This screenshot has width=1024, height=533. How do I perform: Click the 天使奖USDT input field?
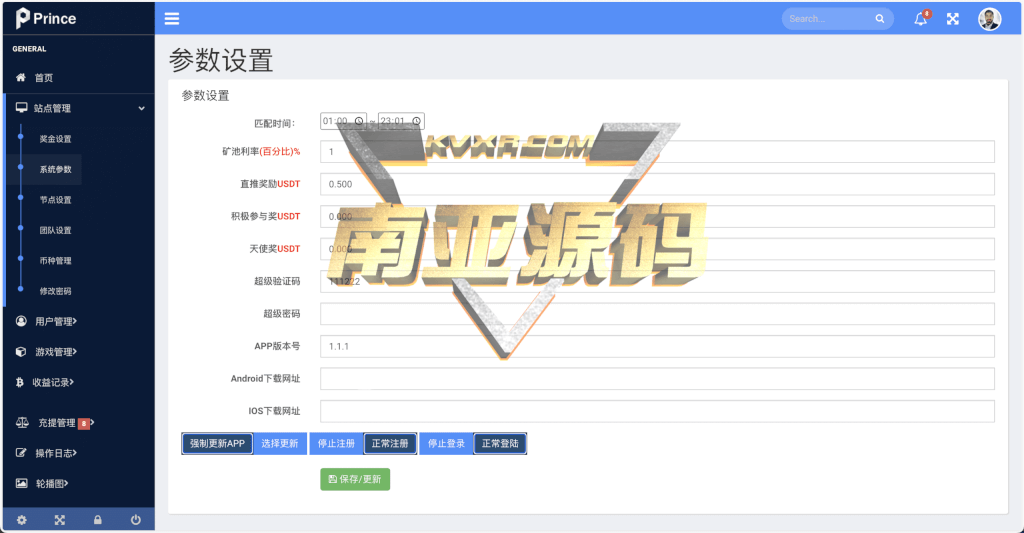(657, 249)
